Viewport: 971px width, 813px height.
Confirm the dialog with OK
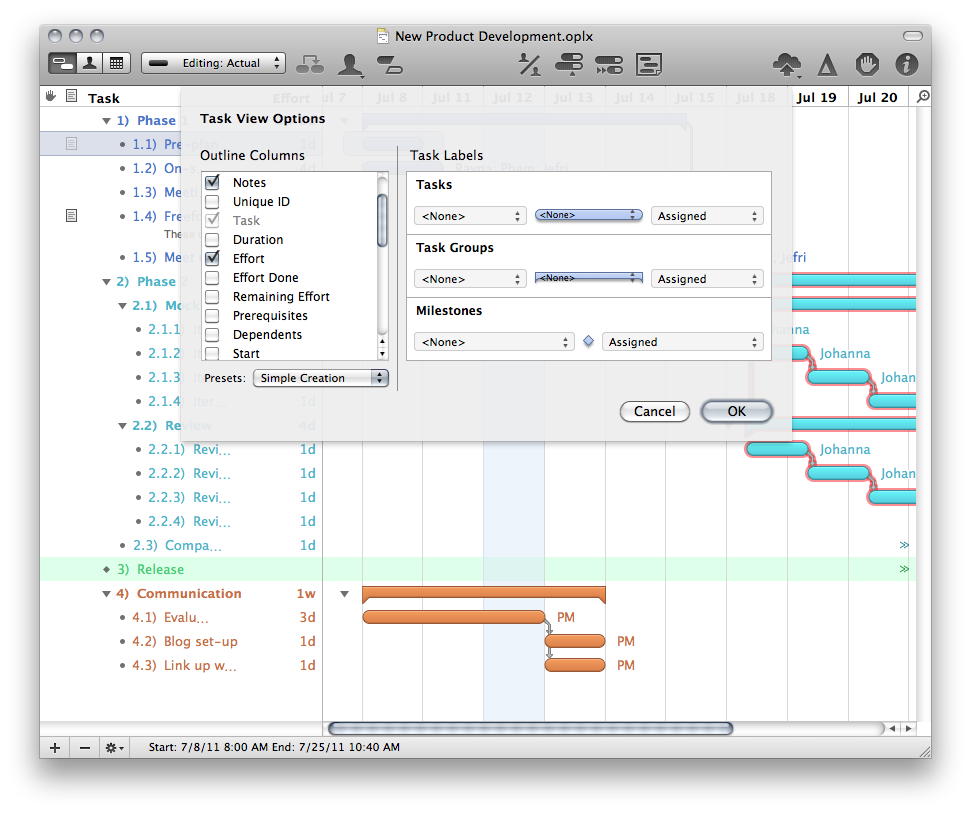736,411
